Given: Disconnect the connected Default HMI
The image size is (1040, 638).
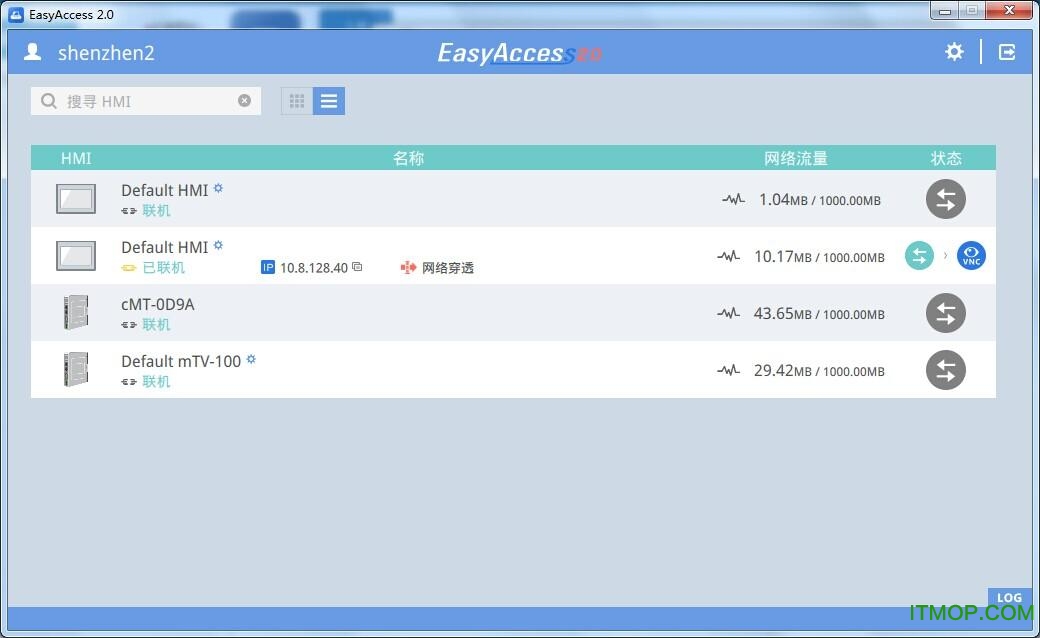Looking at the screenshot, I should (919, 256).
